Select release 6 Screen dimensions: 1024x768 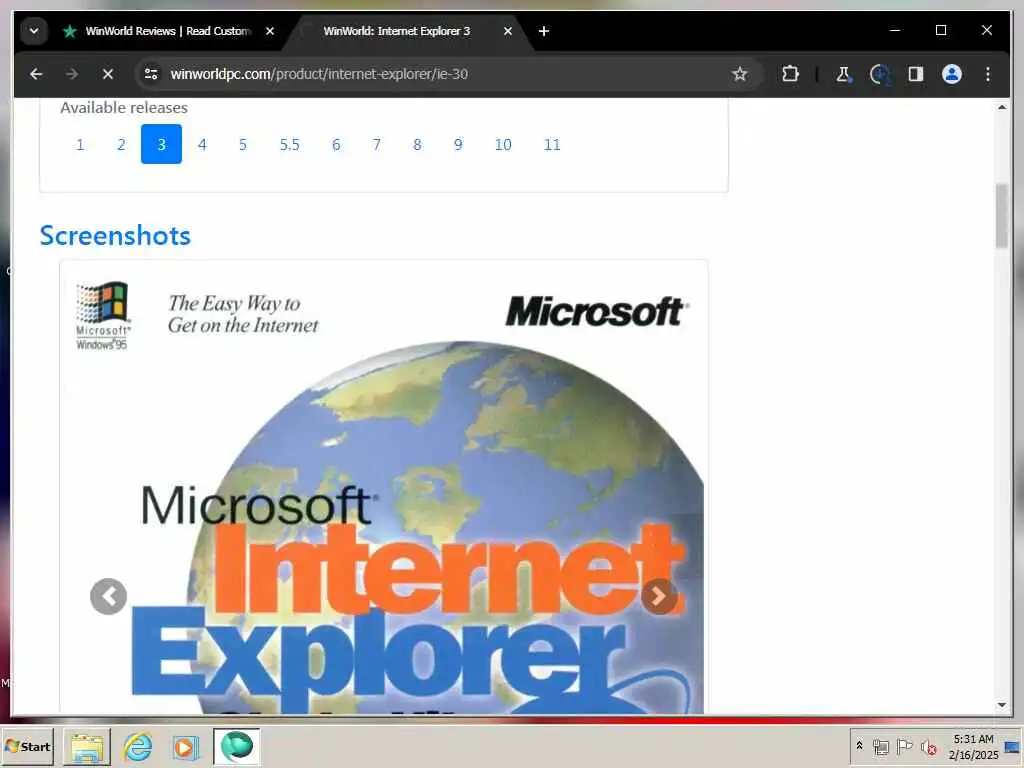click(x=336, y=144)
